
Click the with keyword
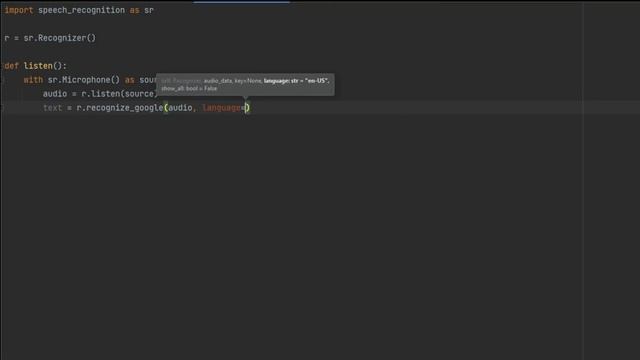(x=33, y=80)
